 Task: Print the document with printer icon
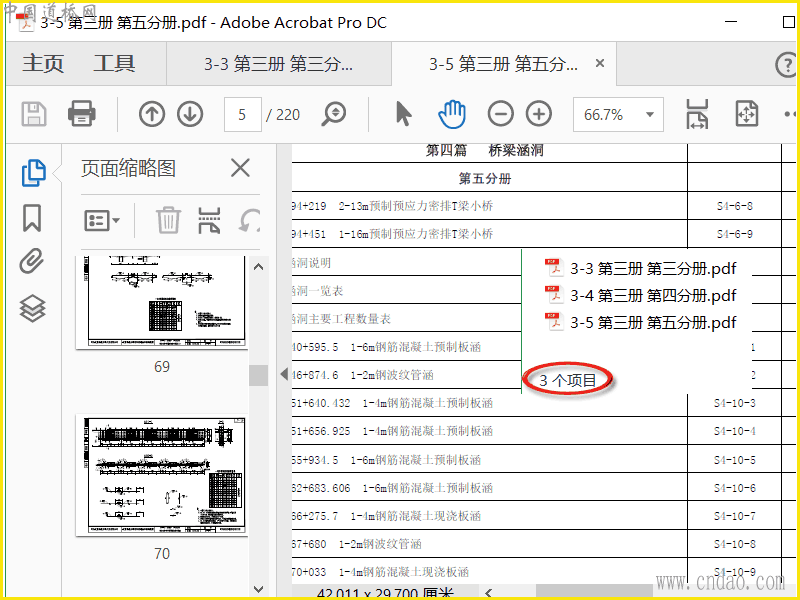click(82, 114)
